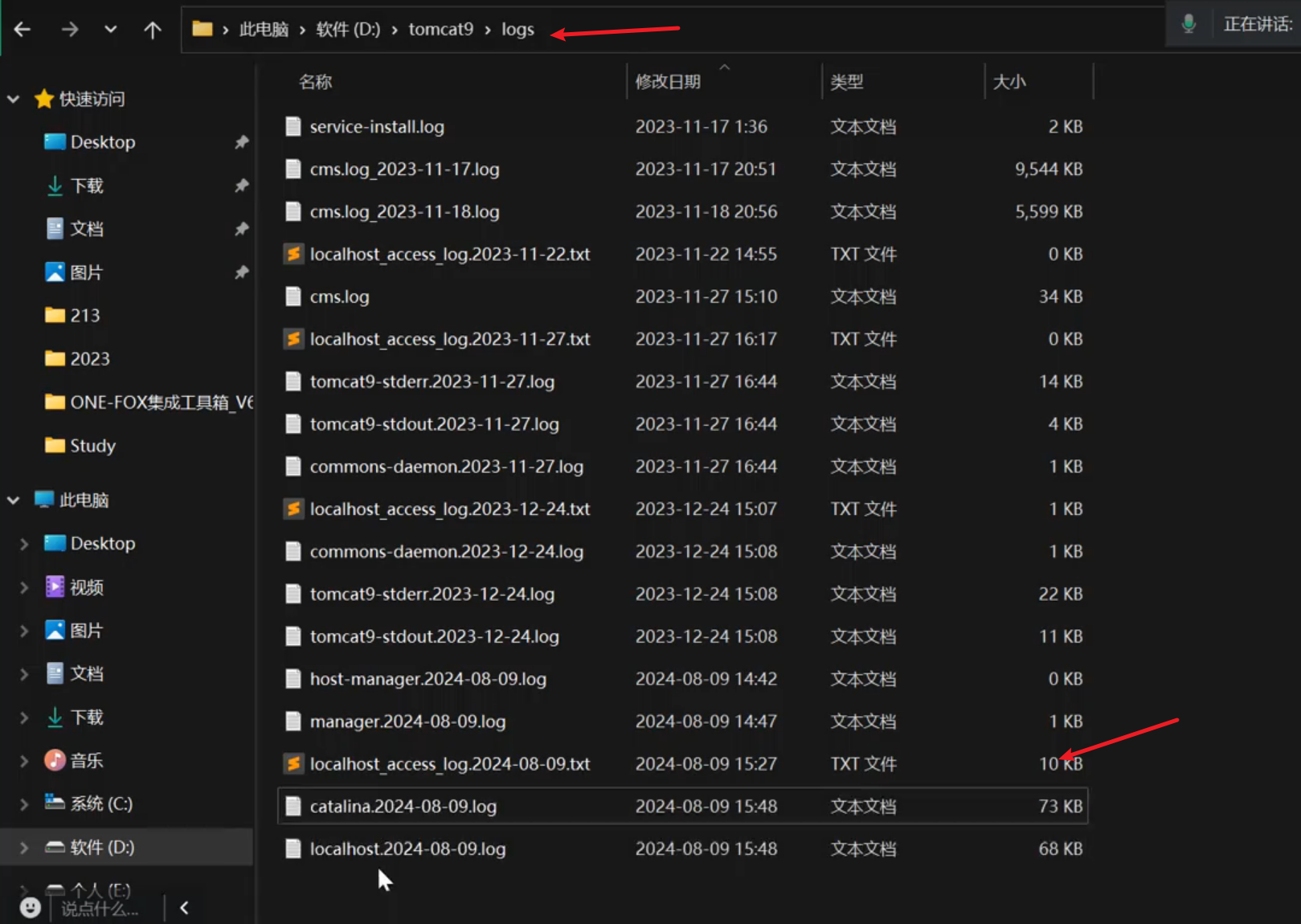
Task: Click the Forward navigation arrow
Action: point(70,30)
